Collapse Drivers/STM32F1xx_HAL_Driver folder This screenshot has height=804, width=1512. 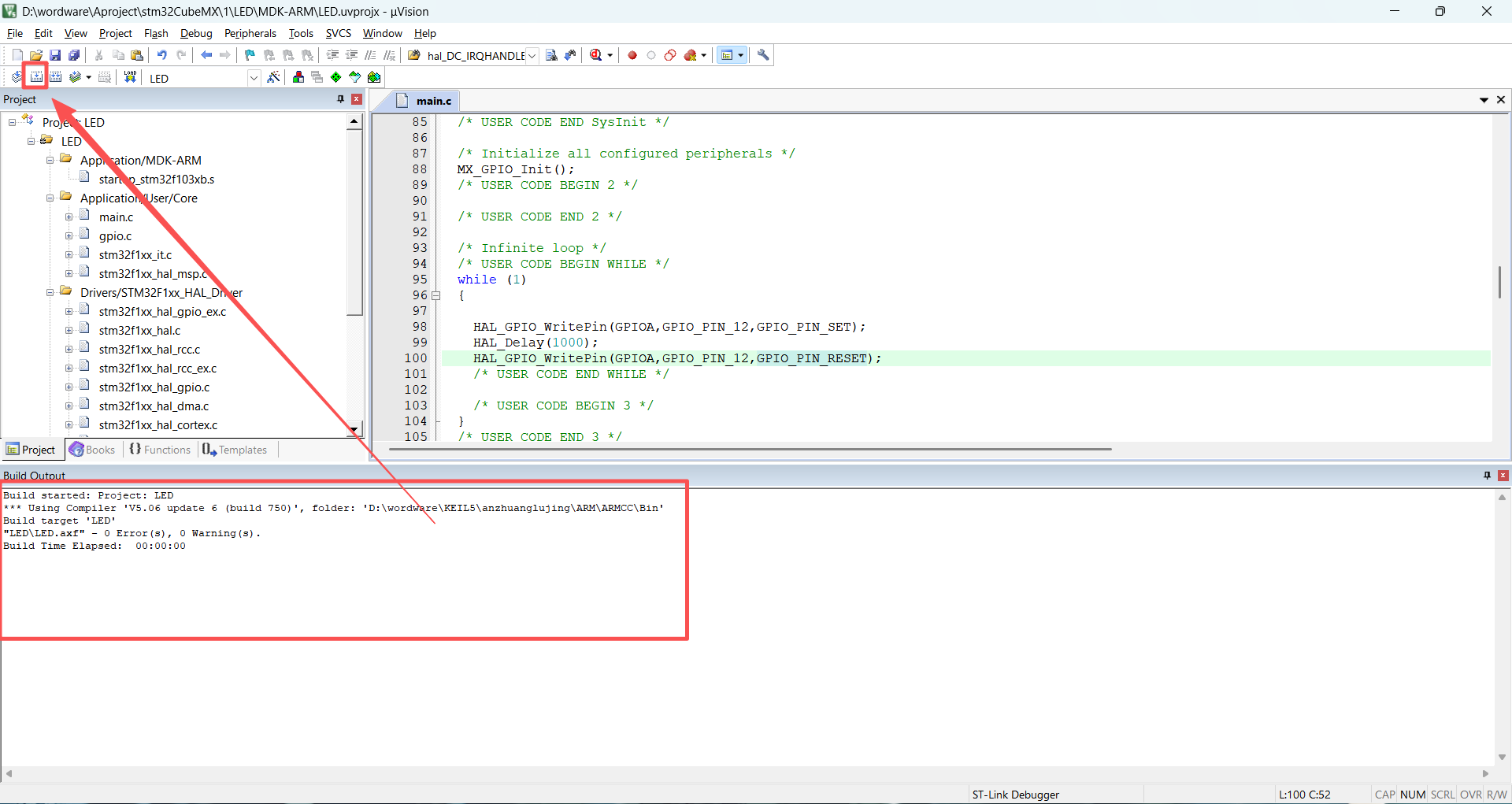50,292
